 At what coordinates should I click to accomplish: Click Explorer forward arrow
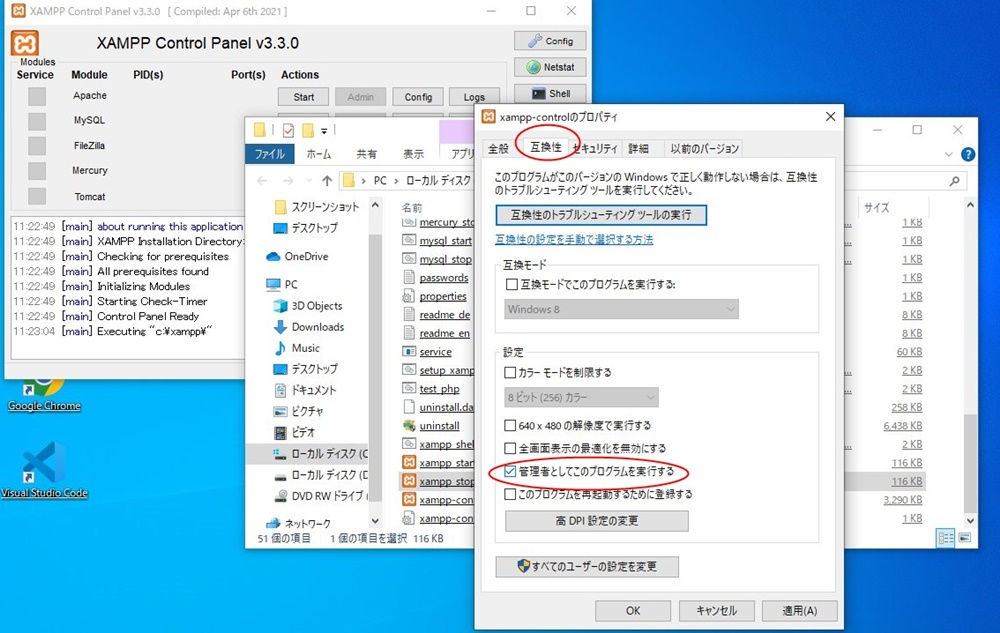(x=288, y=181)
